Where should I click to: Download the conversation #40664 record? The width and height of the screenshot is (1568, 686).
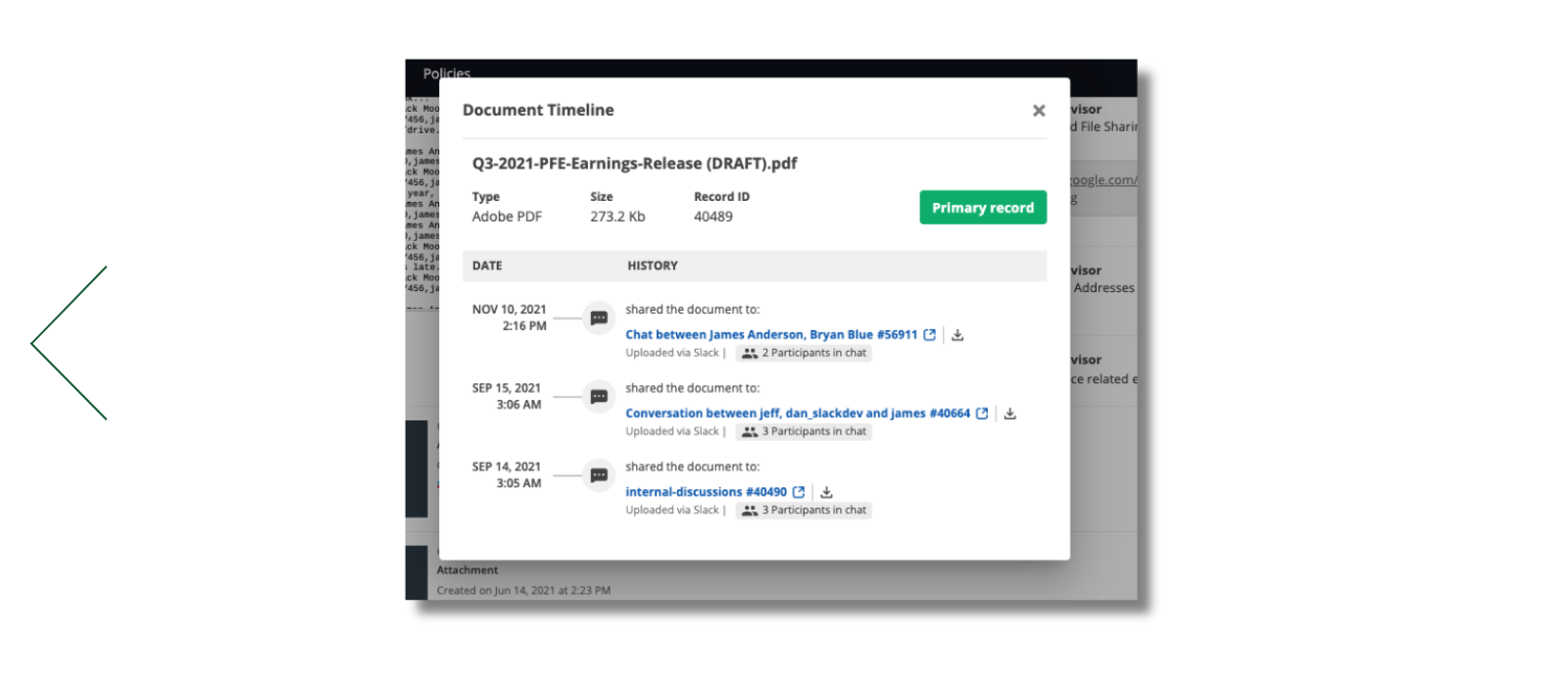click(1010, 414)
